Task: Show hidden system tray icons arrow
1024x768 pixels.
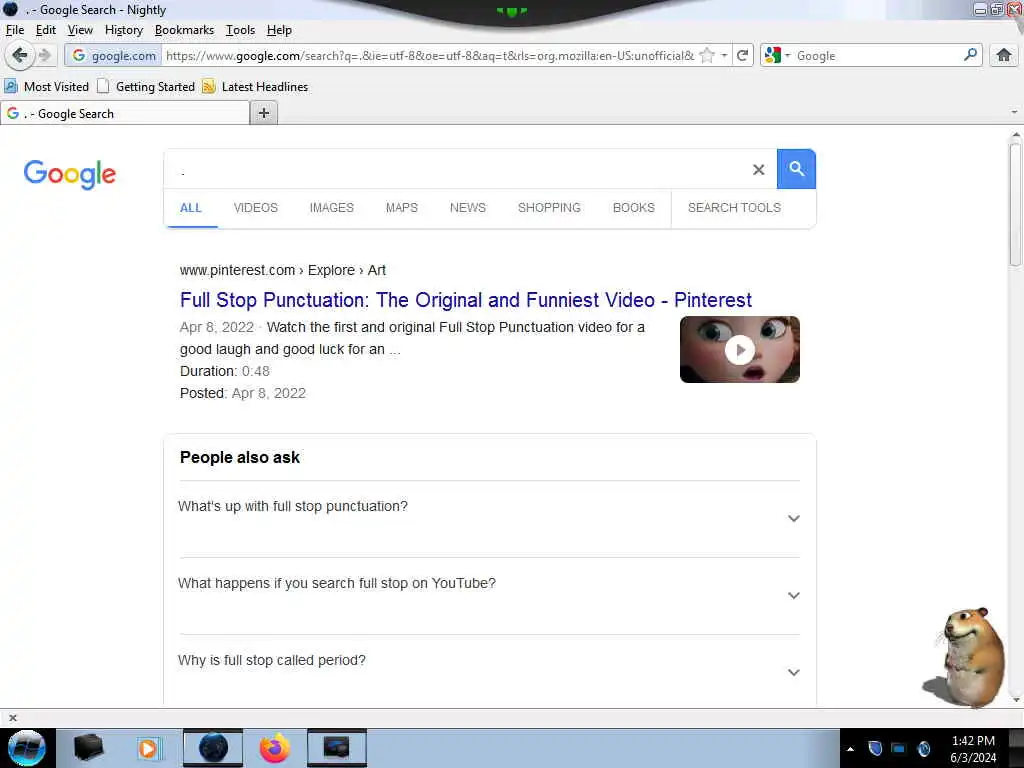Action: tap(850, 749)
